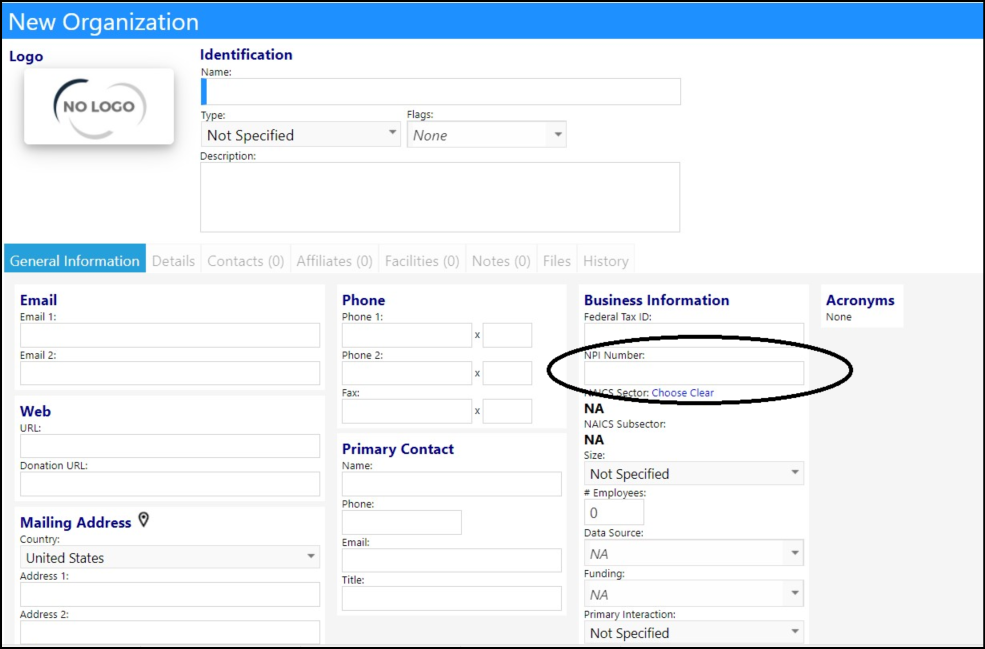
Task: Open the Flags dropdown showing None
Action: click(x=487, y=134)
